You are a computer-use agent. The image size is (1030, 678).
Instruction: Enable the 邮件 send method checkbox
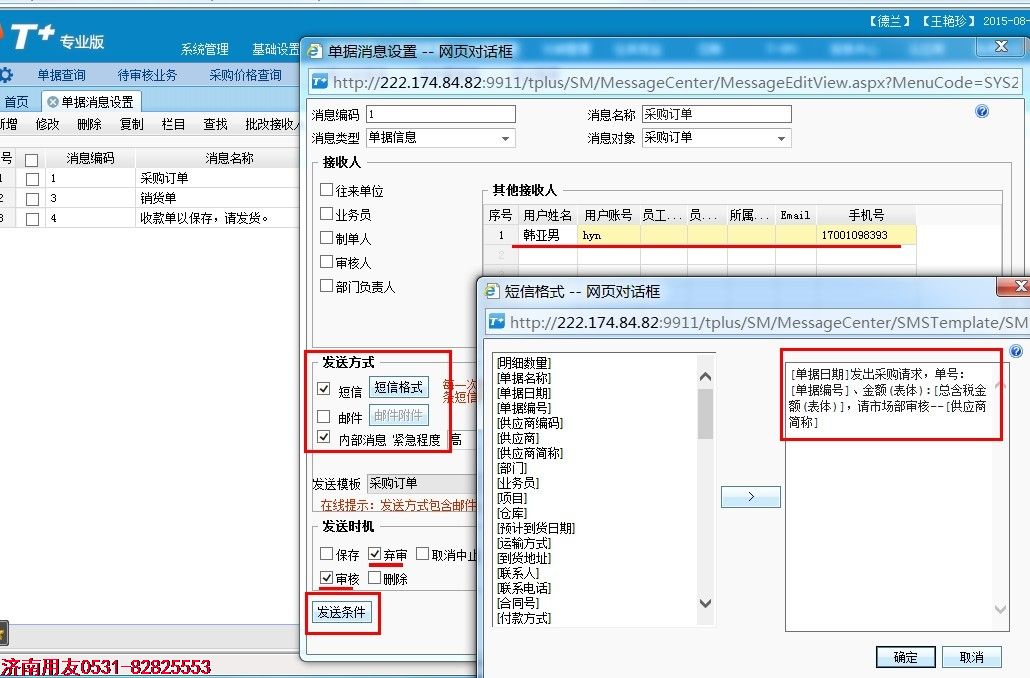pyautogui.click(x=324, y=416)
